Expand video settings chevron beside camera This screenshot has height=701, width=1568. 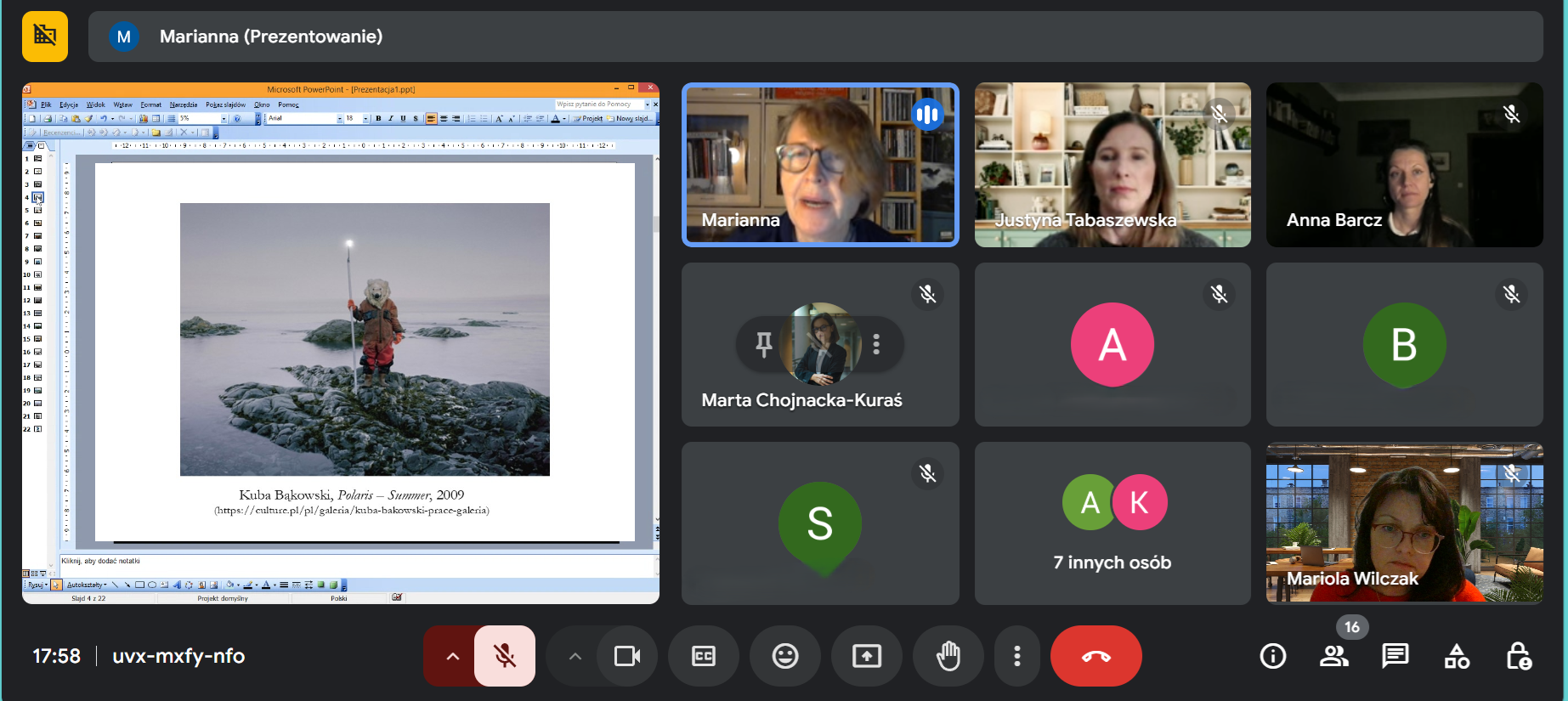tap(575, 656)
